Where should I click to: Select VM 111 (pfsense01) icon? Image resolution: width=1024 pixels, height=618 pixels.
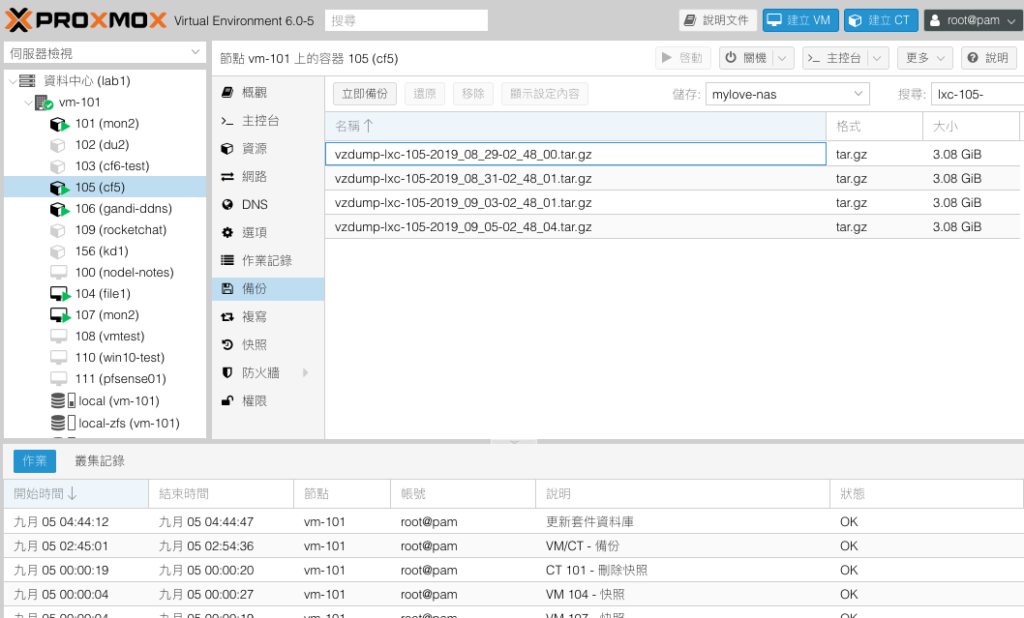click(x=59, y=379)
